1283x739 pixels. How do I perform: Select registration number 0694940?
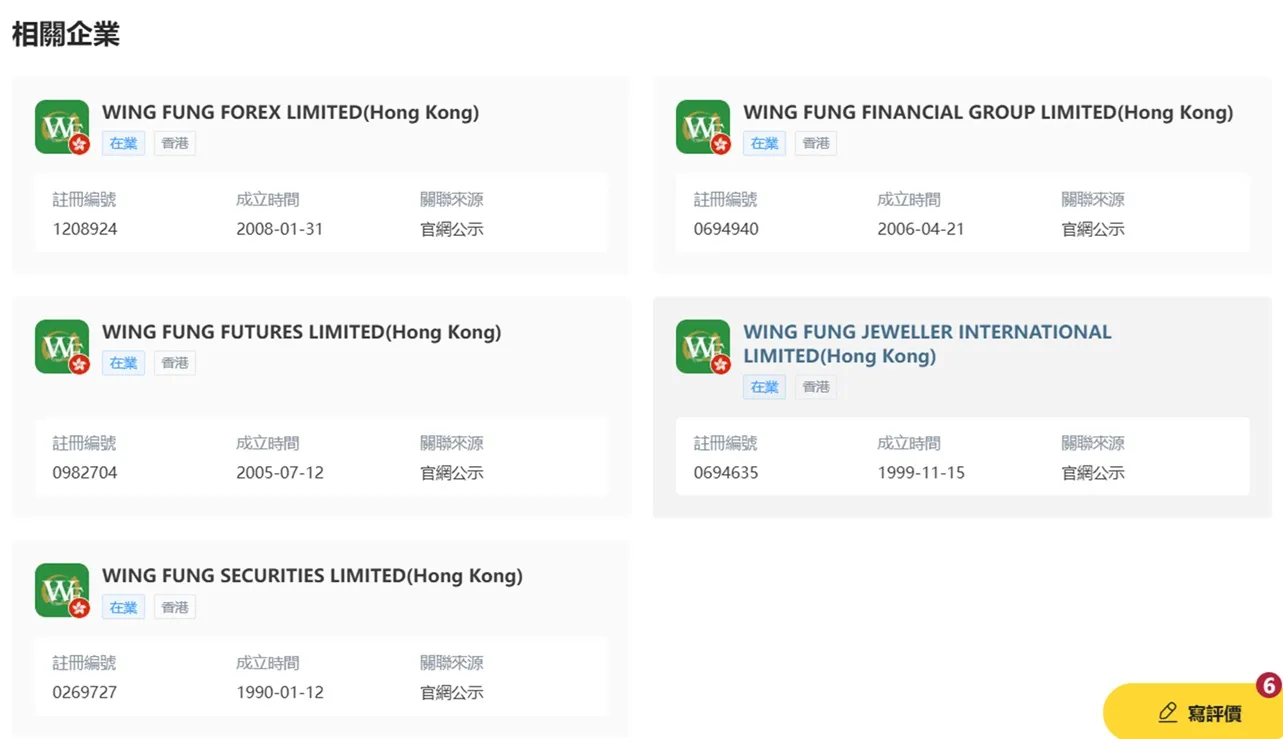point(726,229)
